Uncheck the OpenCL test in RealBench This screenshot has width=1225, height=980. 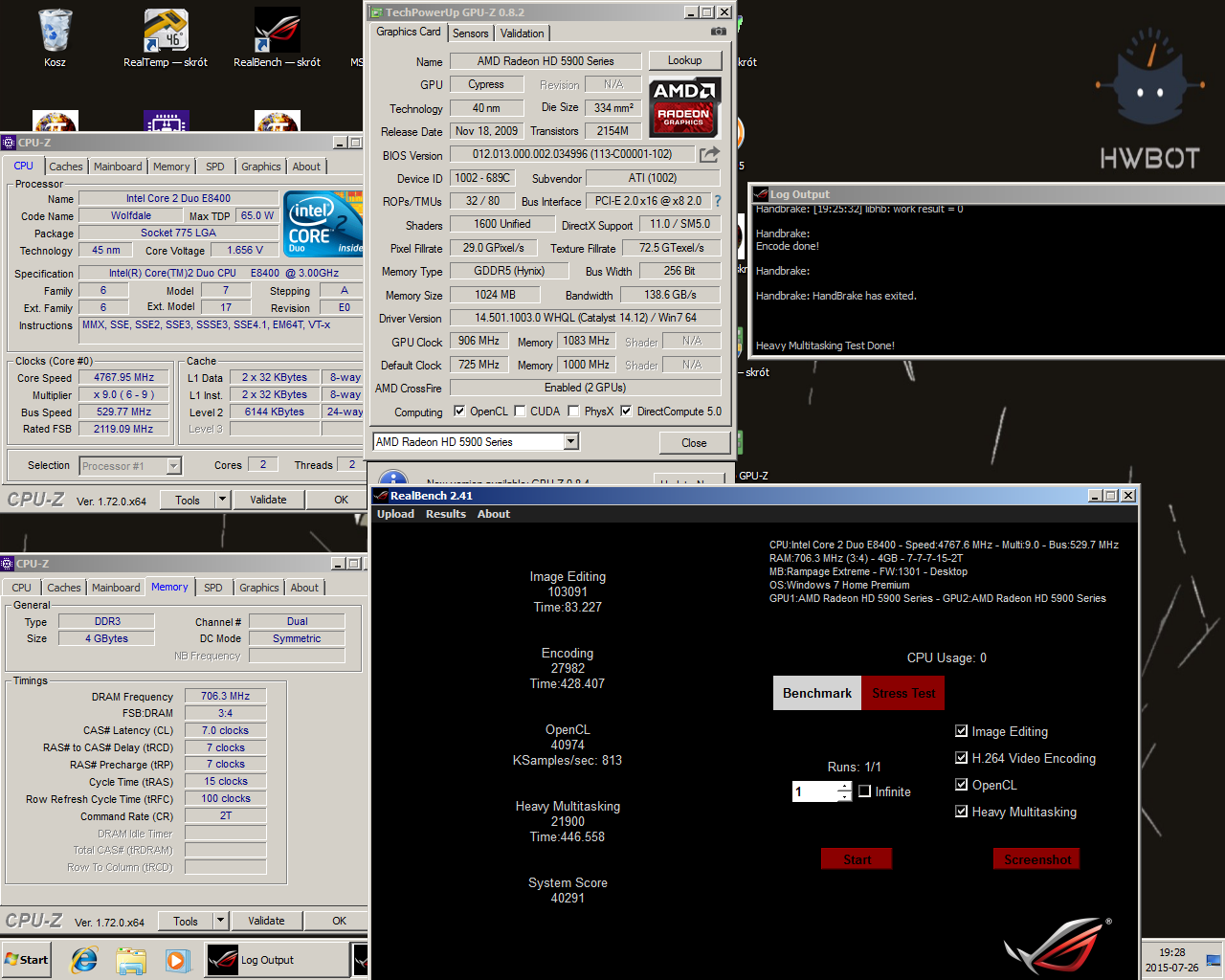pos(962,785)
